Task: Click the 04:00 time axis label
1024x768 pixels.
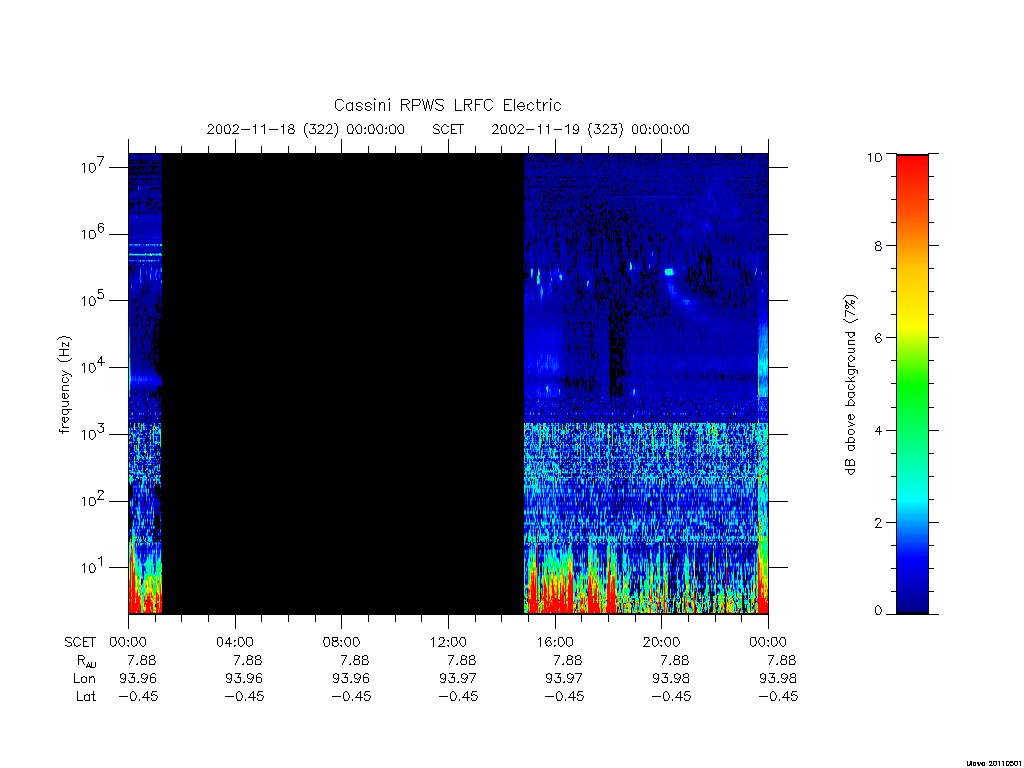Action: 235,642
